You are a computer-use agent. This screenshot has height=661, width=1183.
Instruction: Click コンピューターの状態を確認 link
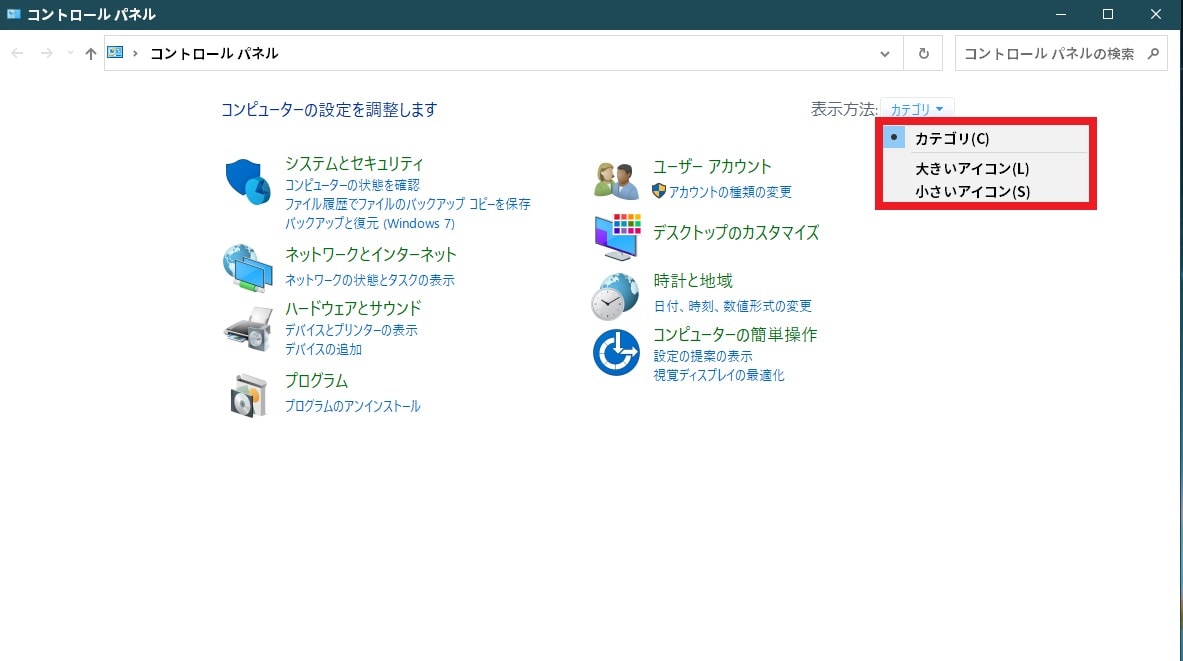352,185
